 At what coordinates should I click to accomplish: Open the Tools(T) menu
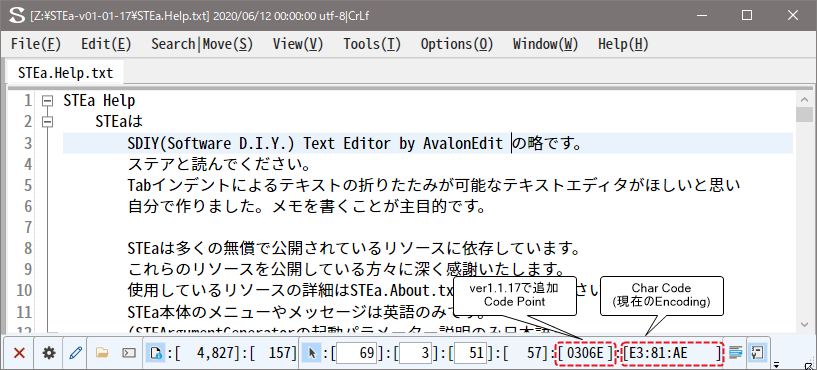pyautogui.click(x=372, y=44)
